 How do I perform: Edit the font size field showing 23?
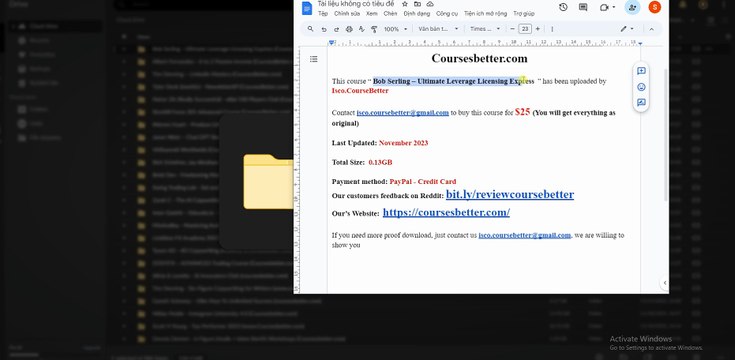pos(525,29)
